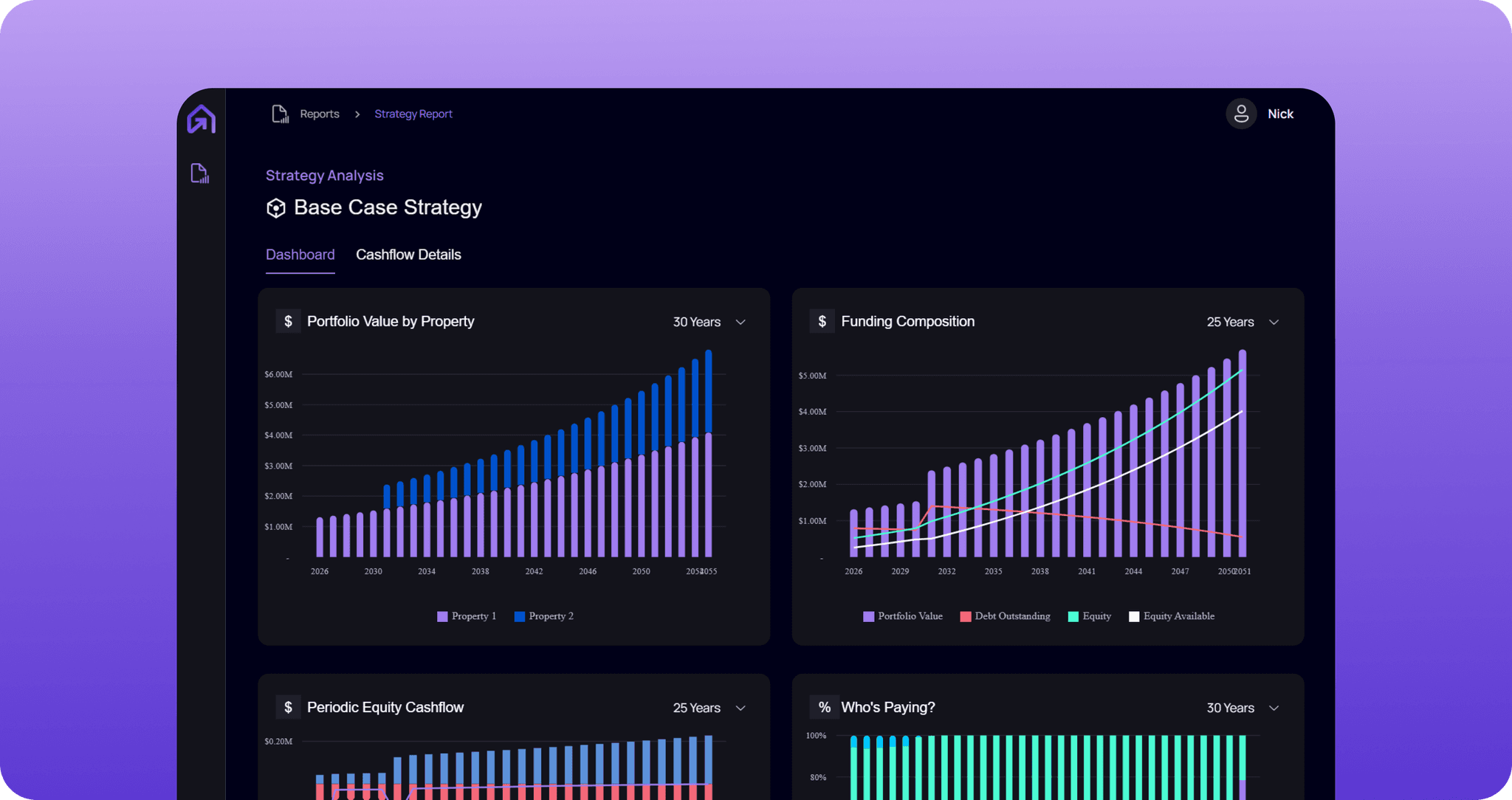Click dollar icon on Periodic Equity Cashflow card
Viewport: 1512px width, 800px height.
point(288,707)
